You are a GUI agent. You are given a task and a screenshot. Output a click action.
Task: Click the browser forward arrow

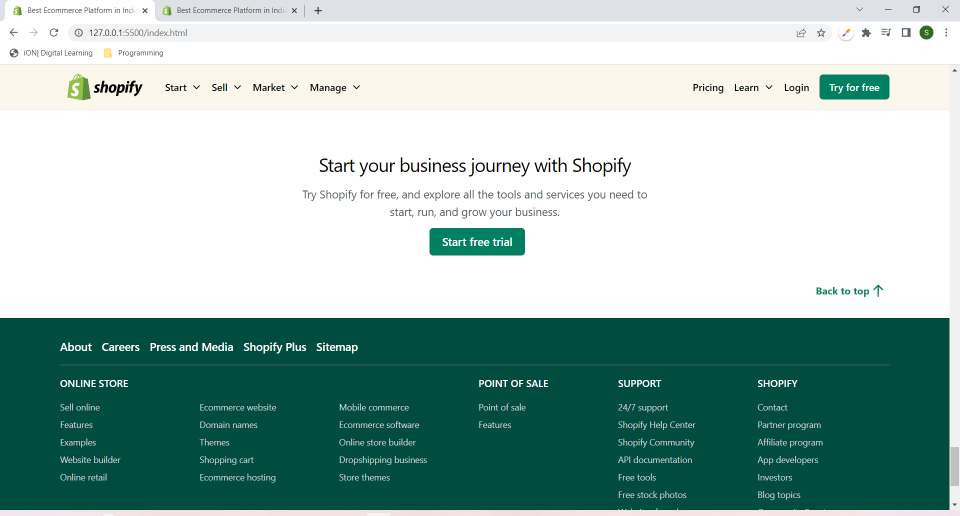pyautogui.click(x=34, y=32)
